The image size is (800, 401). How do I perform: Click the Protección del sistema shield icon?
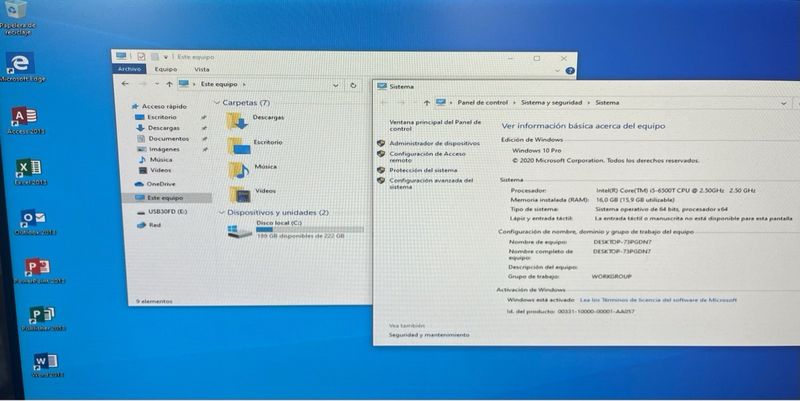tap(381, 170)
